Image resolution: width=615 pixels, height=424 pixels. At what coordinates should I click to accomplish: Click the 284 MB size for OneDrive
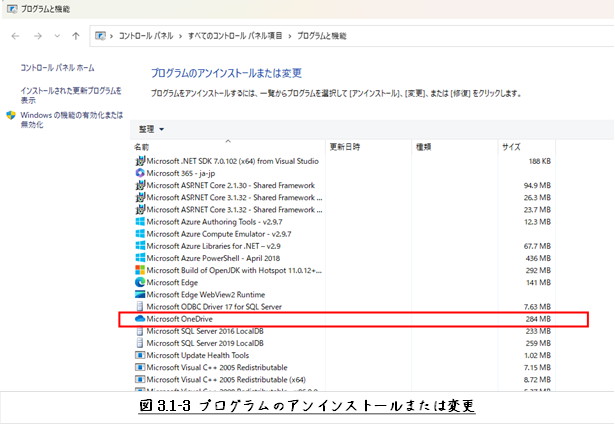click(539, 319)
